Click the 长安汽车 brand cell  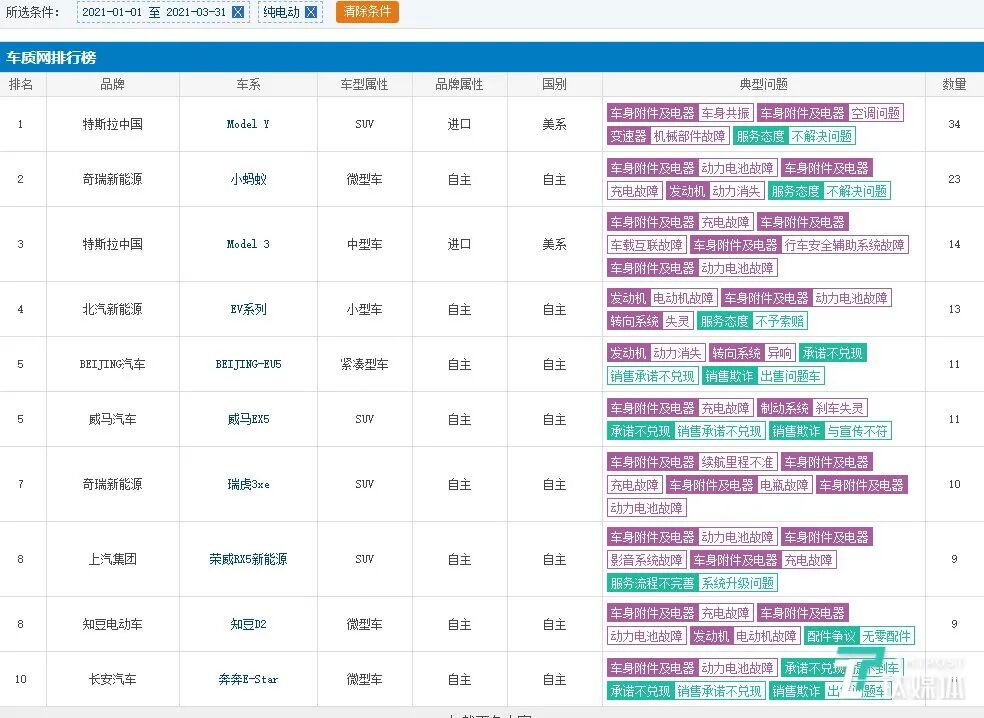coord(112,679)
